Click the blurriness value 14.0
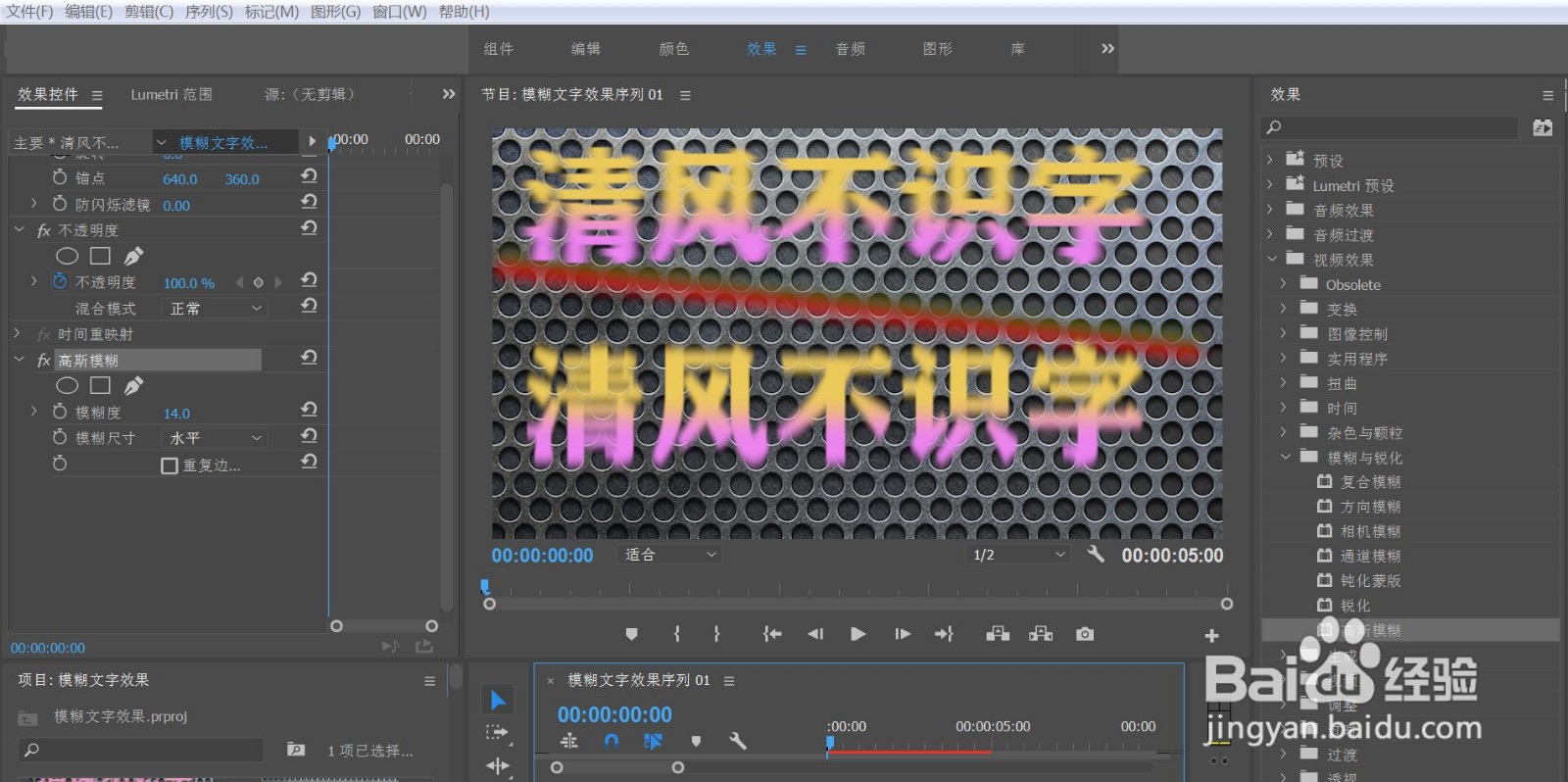Viewport: 1568px width, 782px height. 176,414
